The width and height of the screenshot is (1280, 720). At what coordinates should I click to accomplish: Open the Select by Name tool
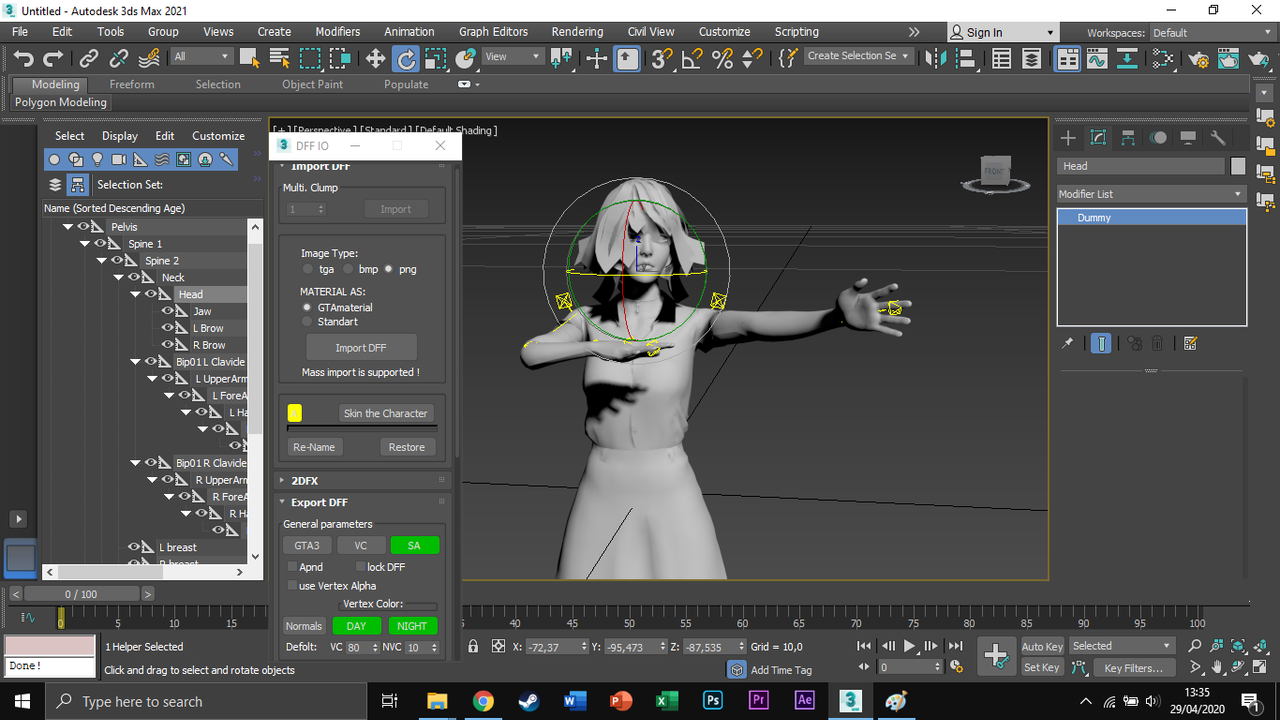click(280, 59)
